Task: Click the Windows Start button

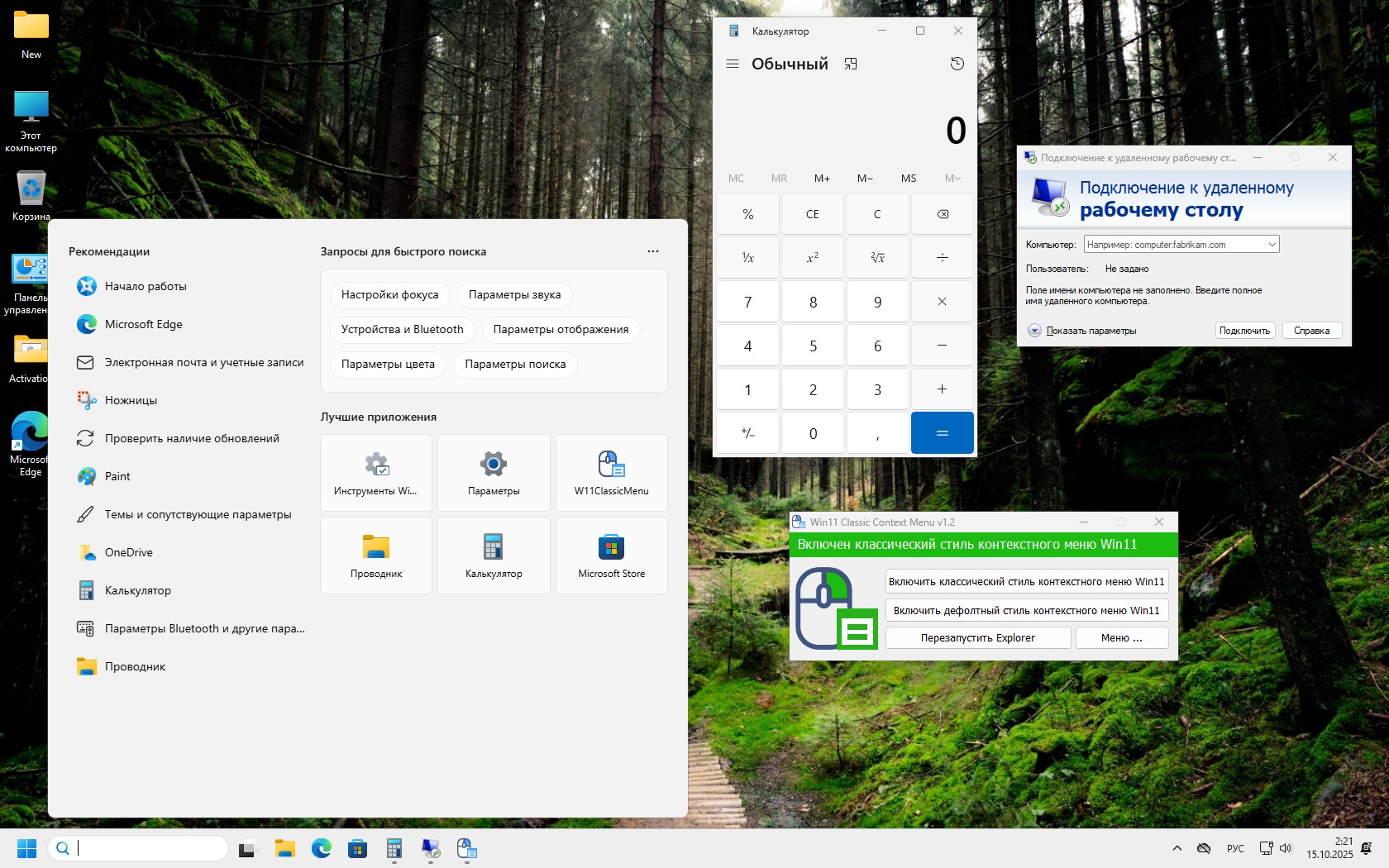Action: tap(26, 848)
